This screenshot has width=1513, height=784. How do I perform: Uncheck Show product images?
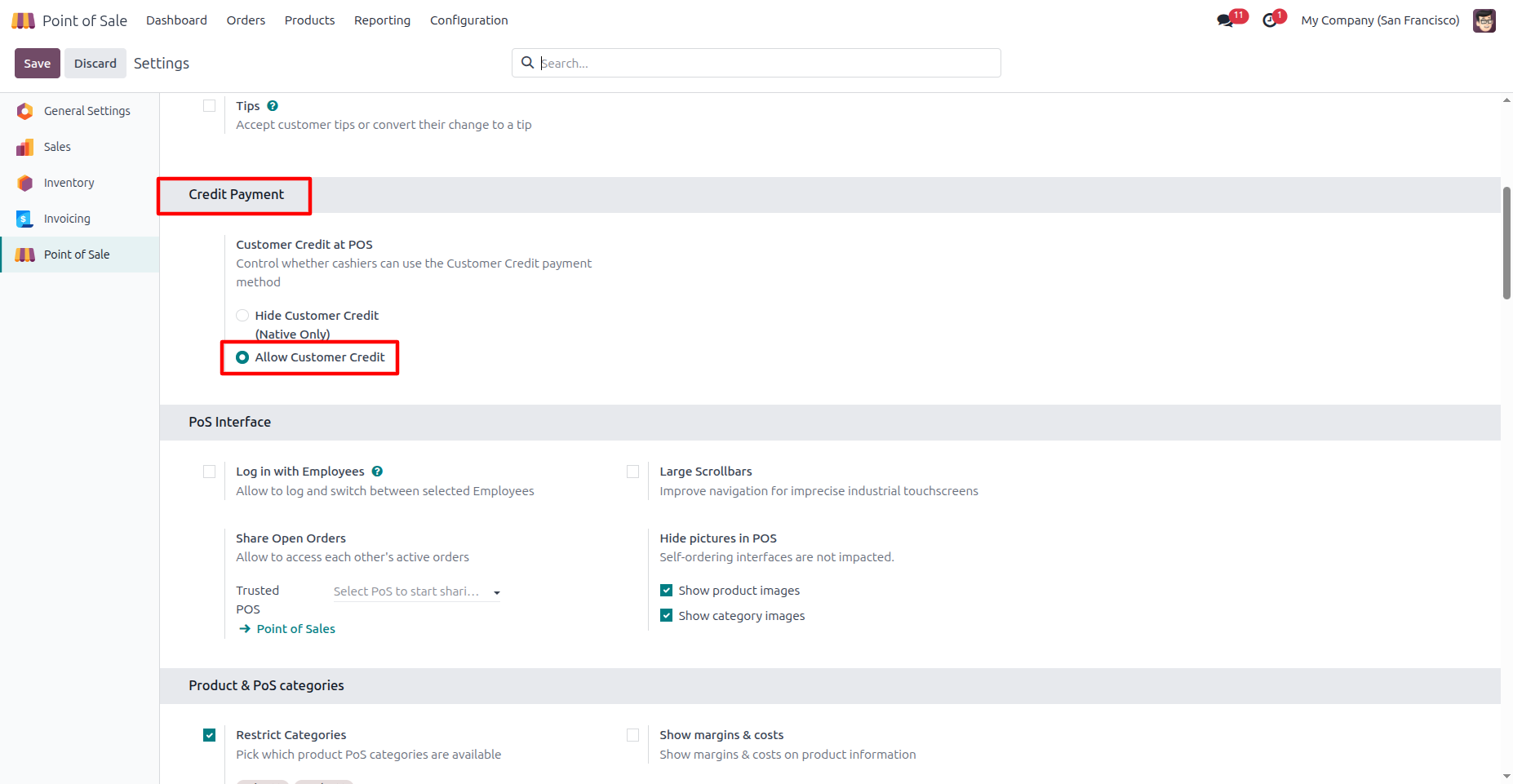click(666, 591)
